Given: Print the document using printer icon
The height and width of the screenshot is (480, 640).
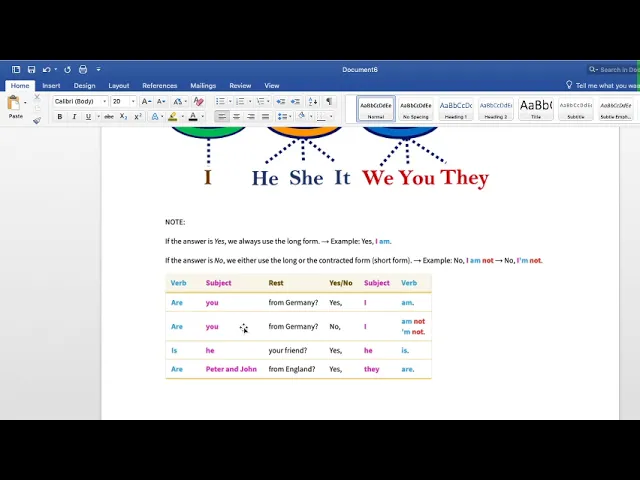Looking at the screenshot, I should pos(83,69).
